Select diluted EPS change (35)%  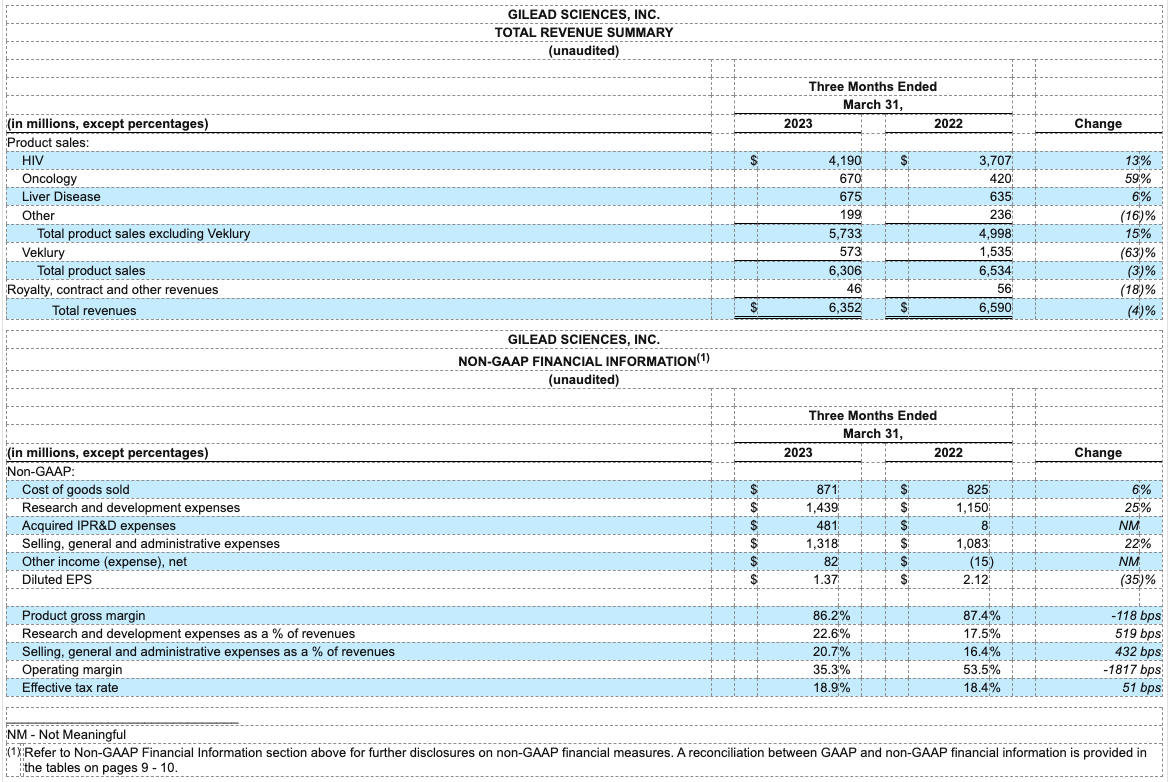click(1138, 580)
